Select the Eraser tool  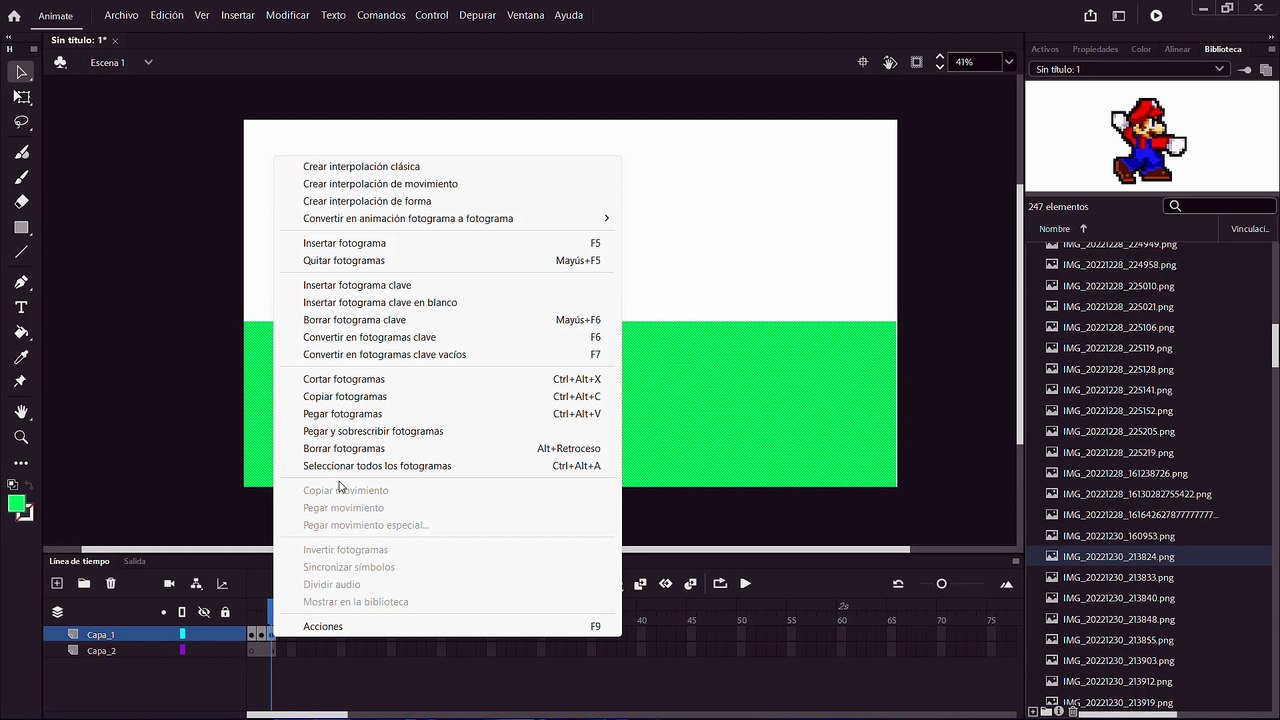[21, 201]
